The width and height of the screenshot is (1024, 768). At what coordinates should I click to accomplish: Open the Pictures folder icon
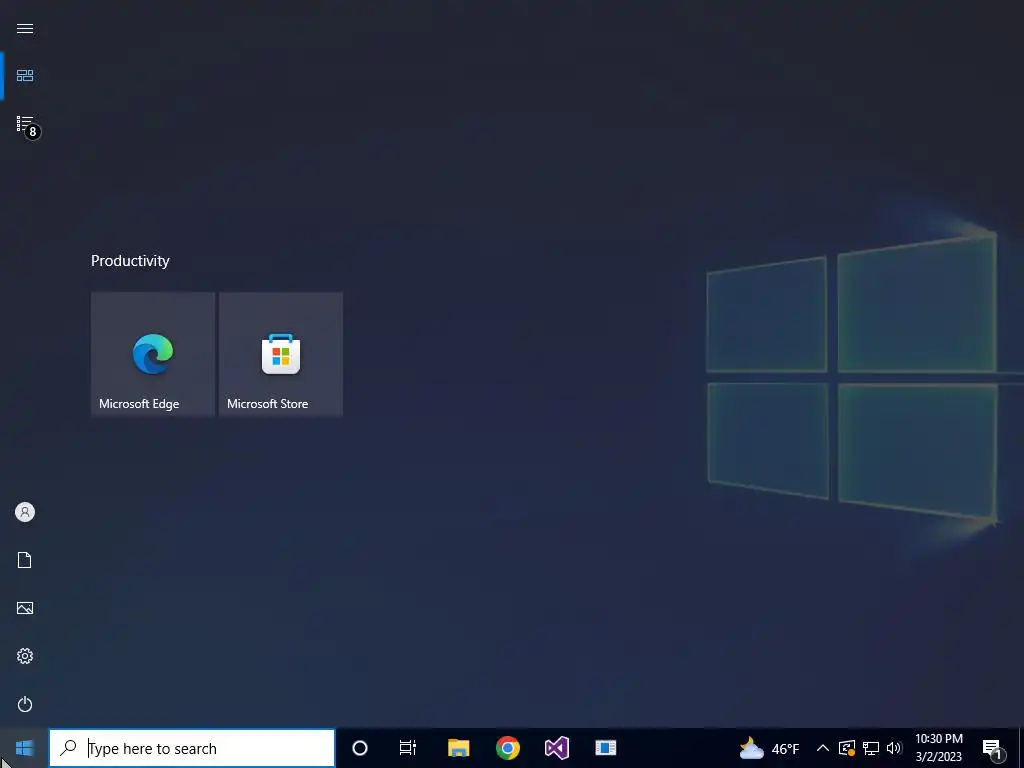(x=25, y=608)
